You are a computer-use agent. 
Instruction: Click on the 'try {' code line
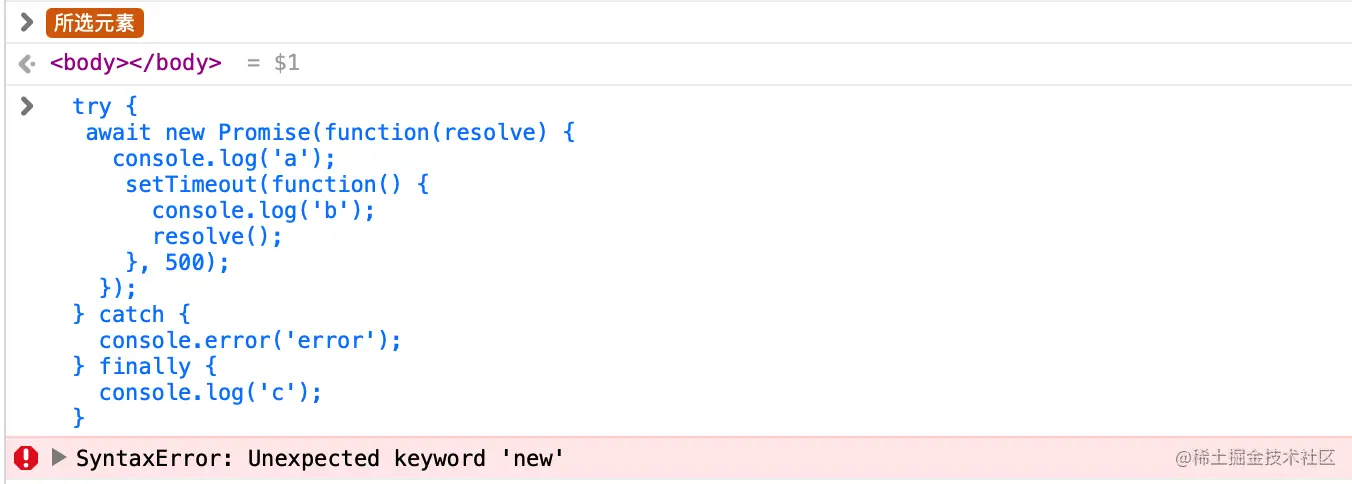[x=105, y=106]
